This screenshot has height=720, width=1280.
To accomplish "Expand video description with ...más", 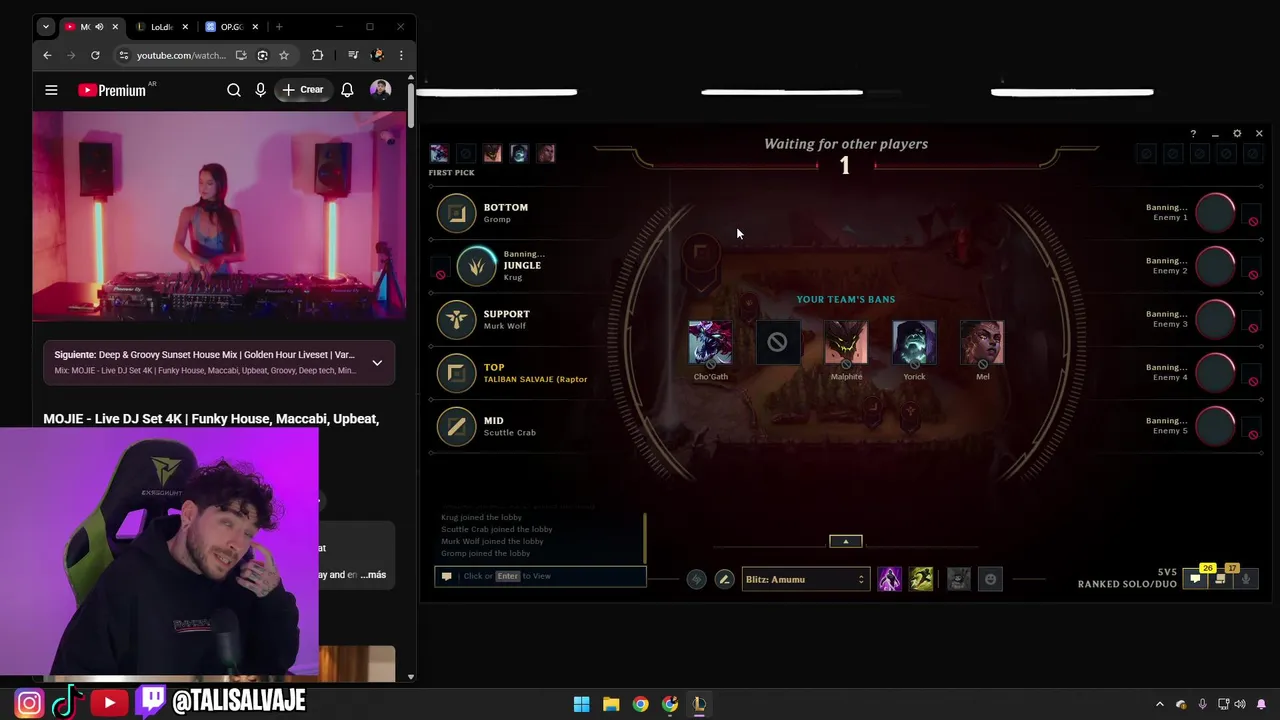I will tap(375, 575).
